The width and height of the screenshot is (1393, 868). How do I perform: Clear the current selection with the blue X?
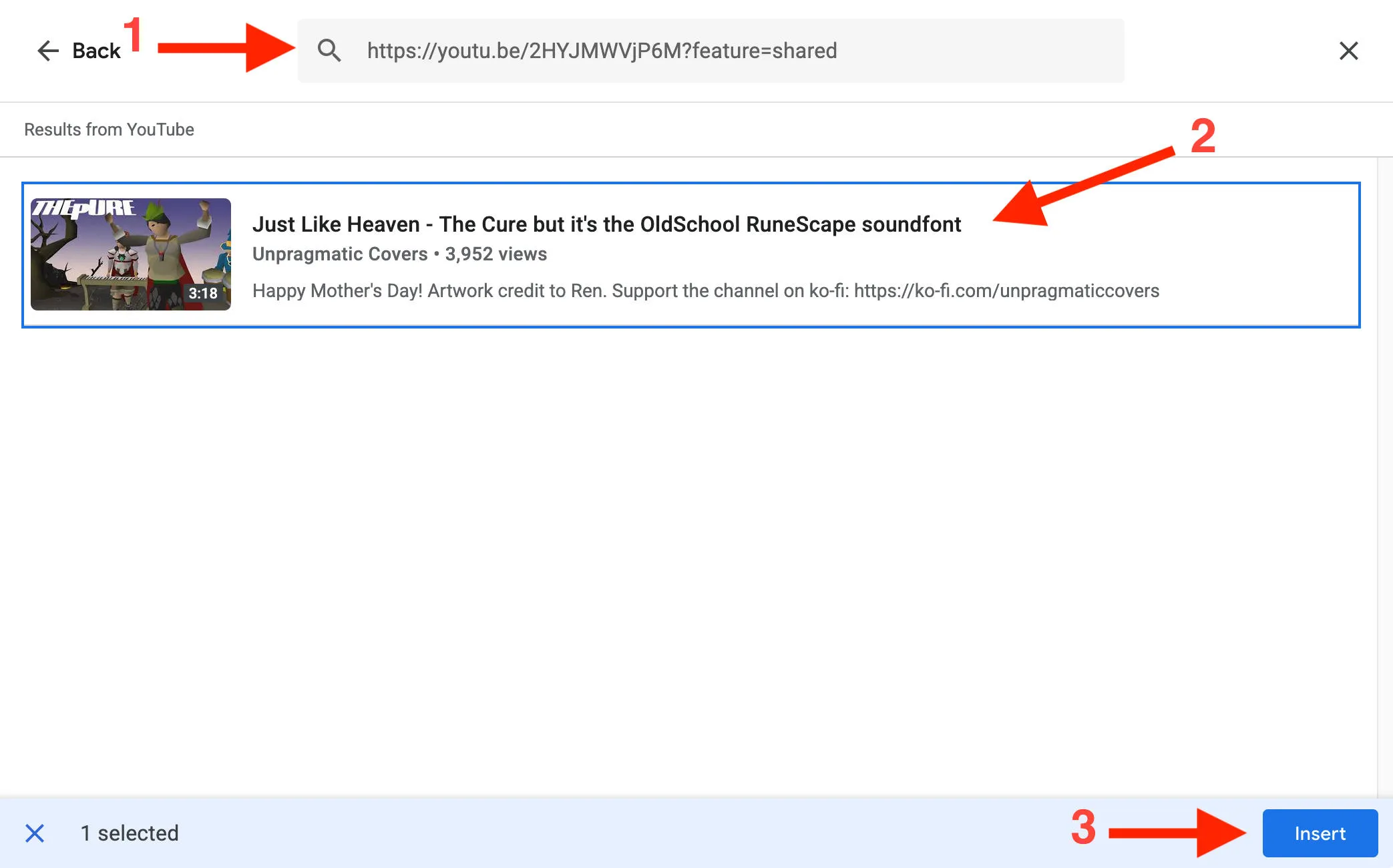(35, 833)
